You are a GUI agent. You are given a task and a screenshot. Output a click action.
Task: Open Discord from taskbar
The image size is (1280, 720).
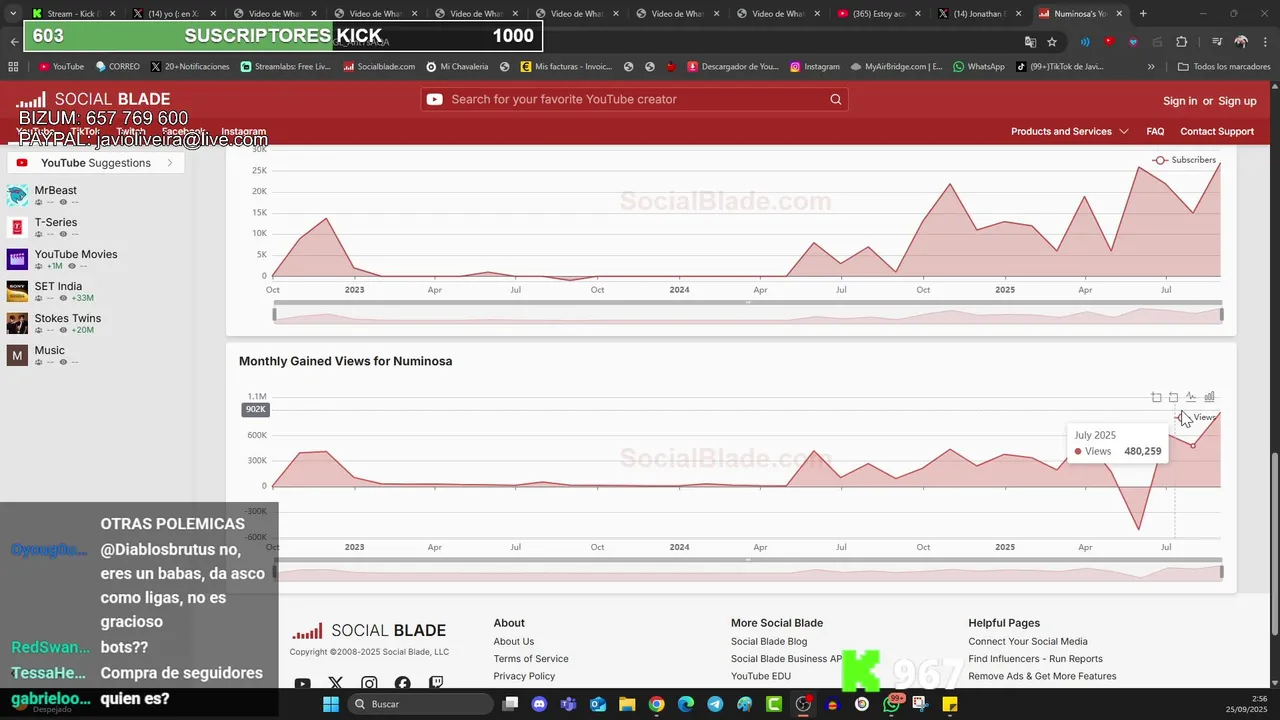pyautogui.click(x=540, y=704)
